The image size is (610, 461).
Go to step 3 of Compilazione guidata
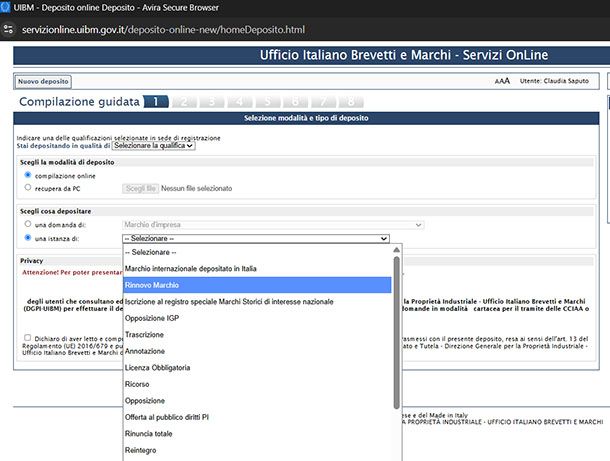[212, 102]
